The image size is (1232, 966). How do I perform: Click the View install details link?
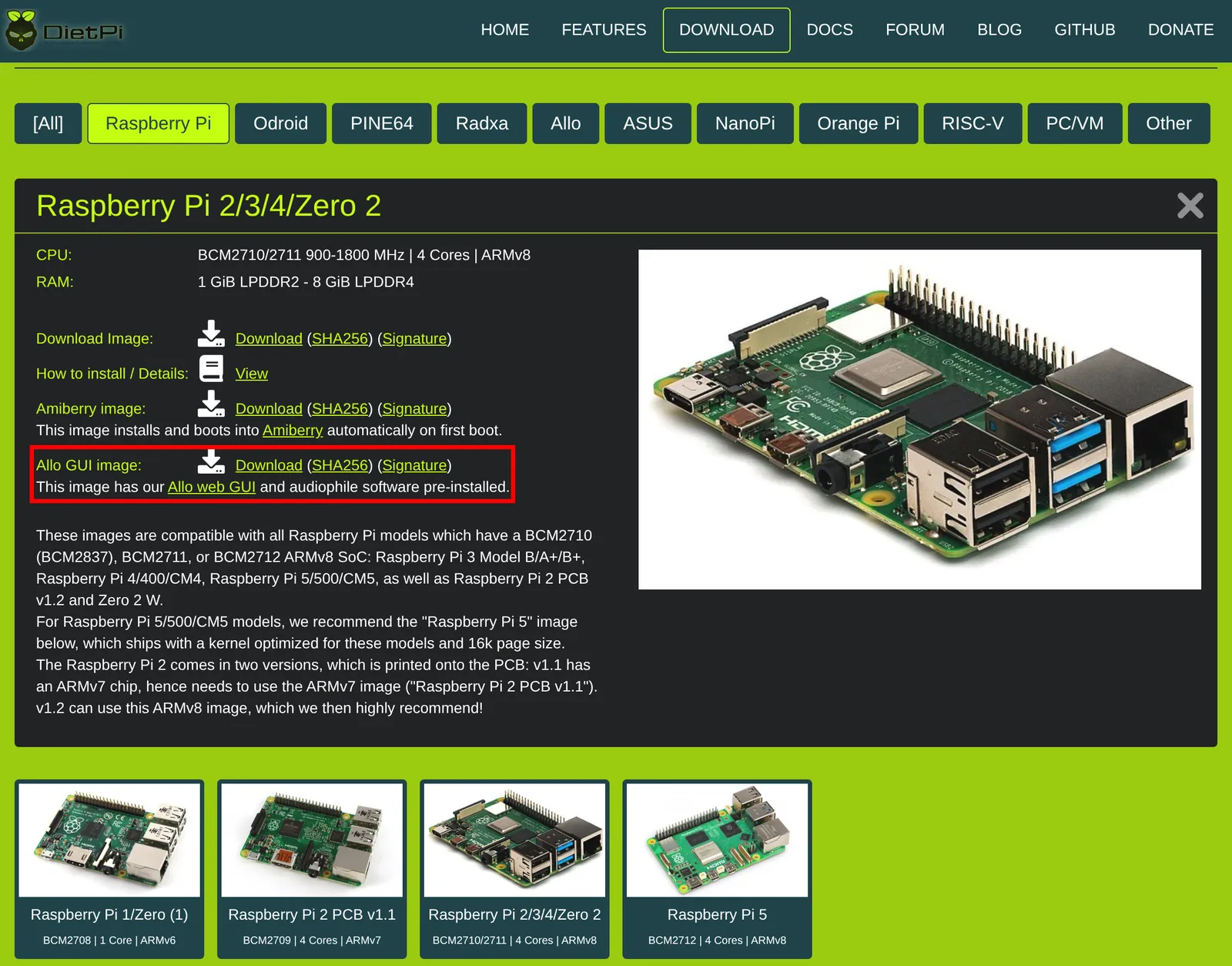[x=251, y=374]
